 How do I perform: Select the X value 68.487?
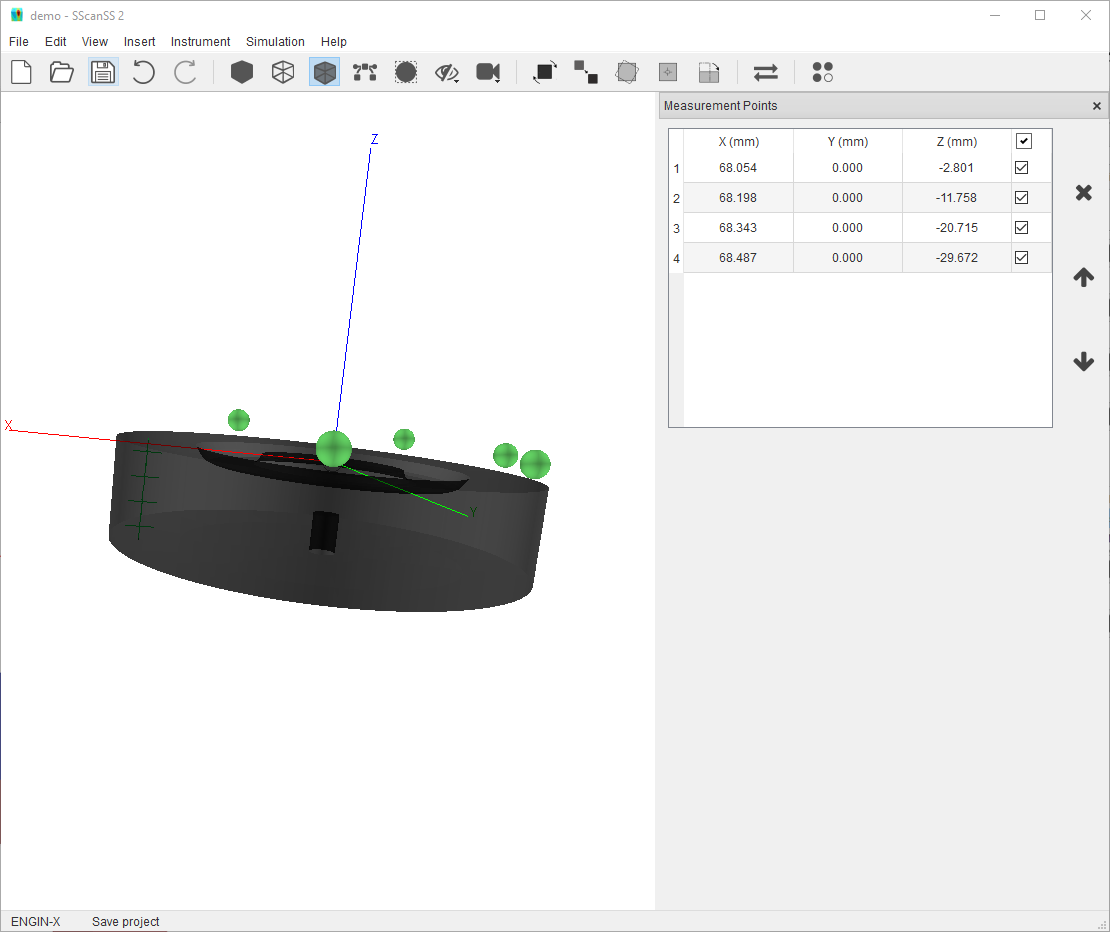click(x=738, y=258)
